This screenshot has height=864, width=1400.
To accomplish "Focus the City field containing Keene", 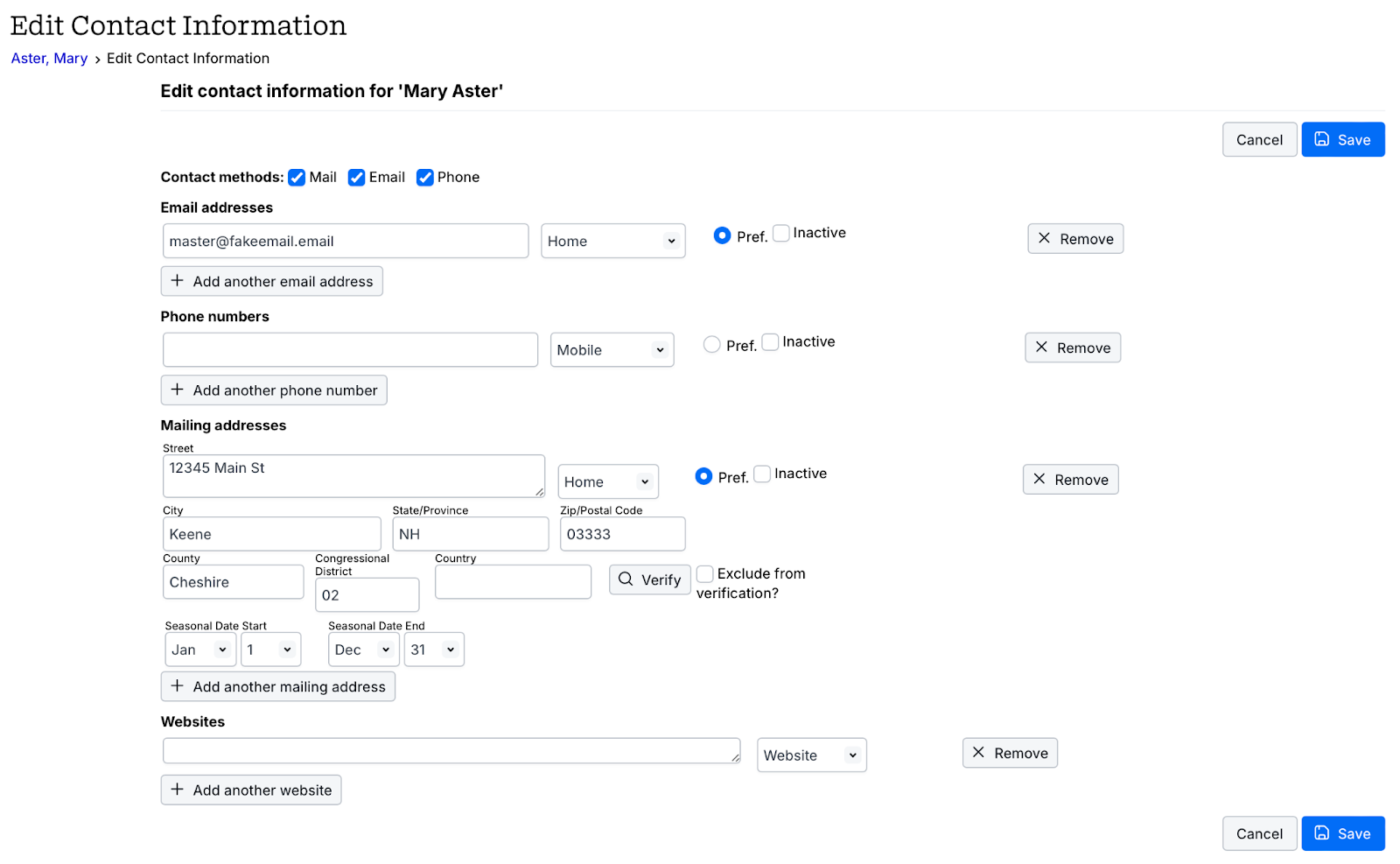I will (x=272, y=534).
